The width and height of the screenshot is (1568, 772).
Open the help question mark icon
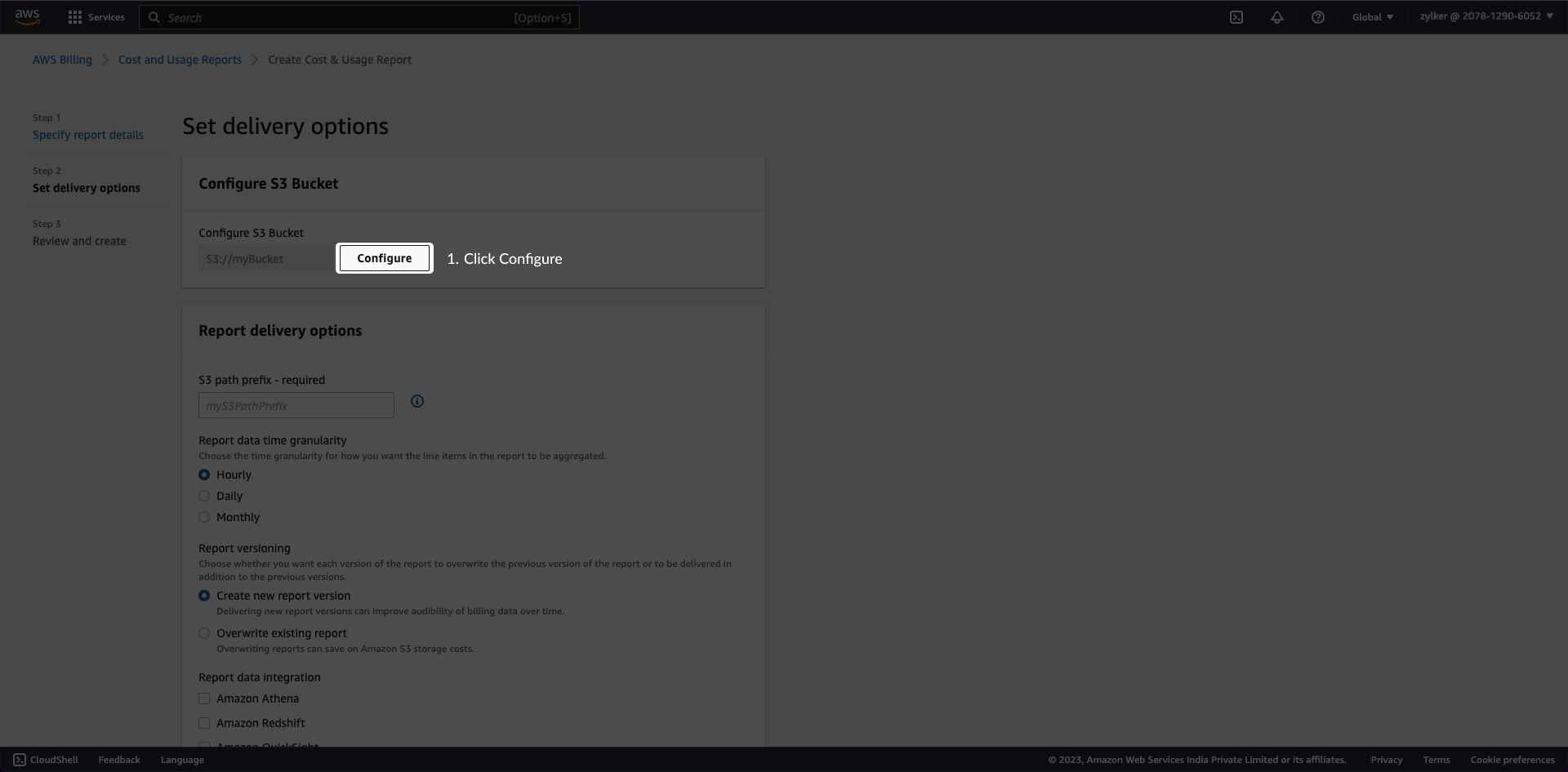pos(1318,17)
